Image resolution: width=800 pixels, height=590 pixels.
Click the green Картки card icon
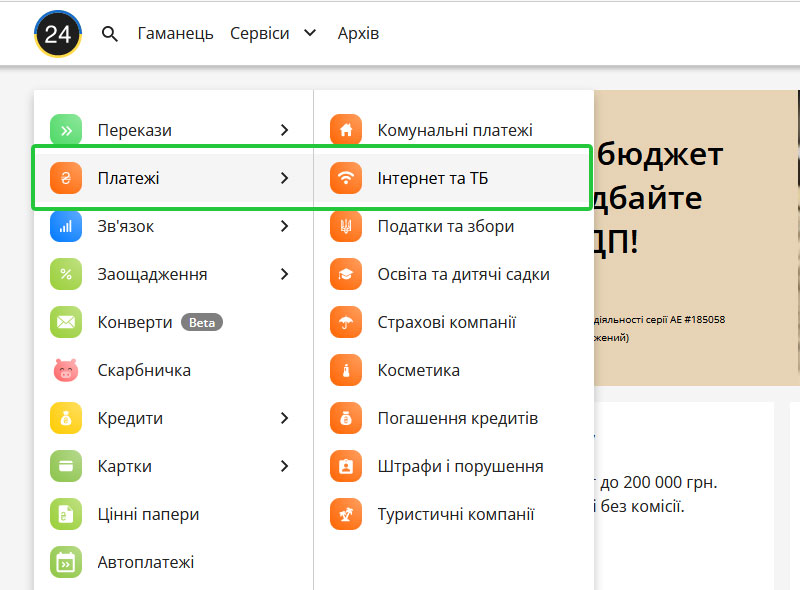[x=66, y=466]
